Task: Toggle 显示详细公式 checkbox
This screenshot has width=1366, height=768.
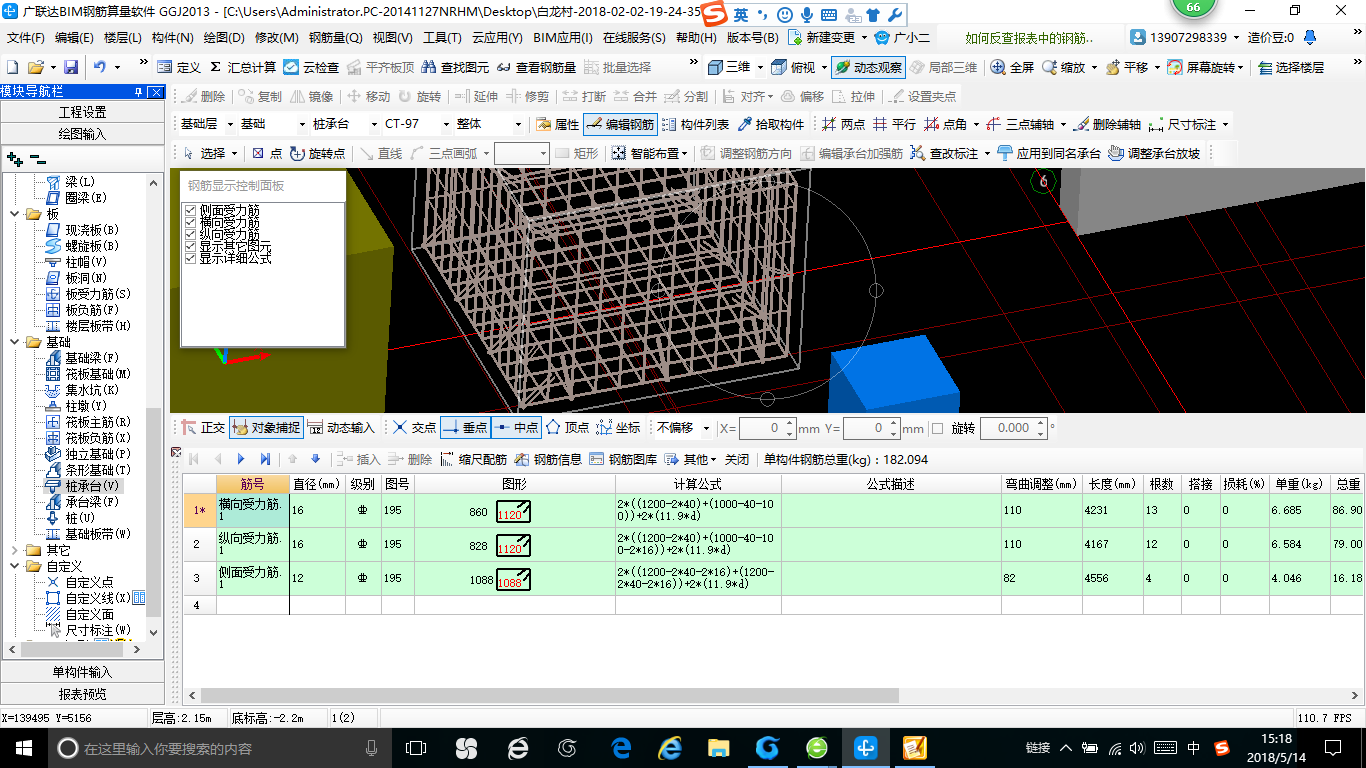Action: pyautogui.click(x=191, y=258)
